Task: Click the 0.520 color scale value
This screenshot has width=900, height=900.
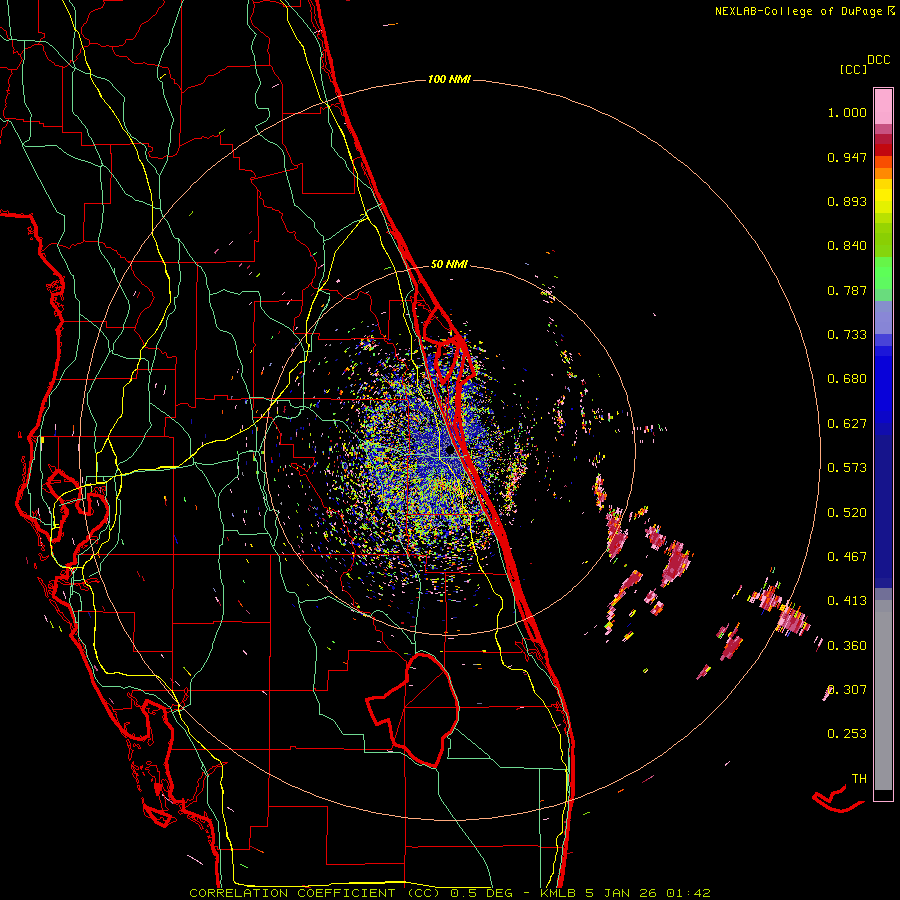Action: [x=847, y=513]
